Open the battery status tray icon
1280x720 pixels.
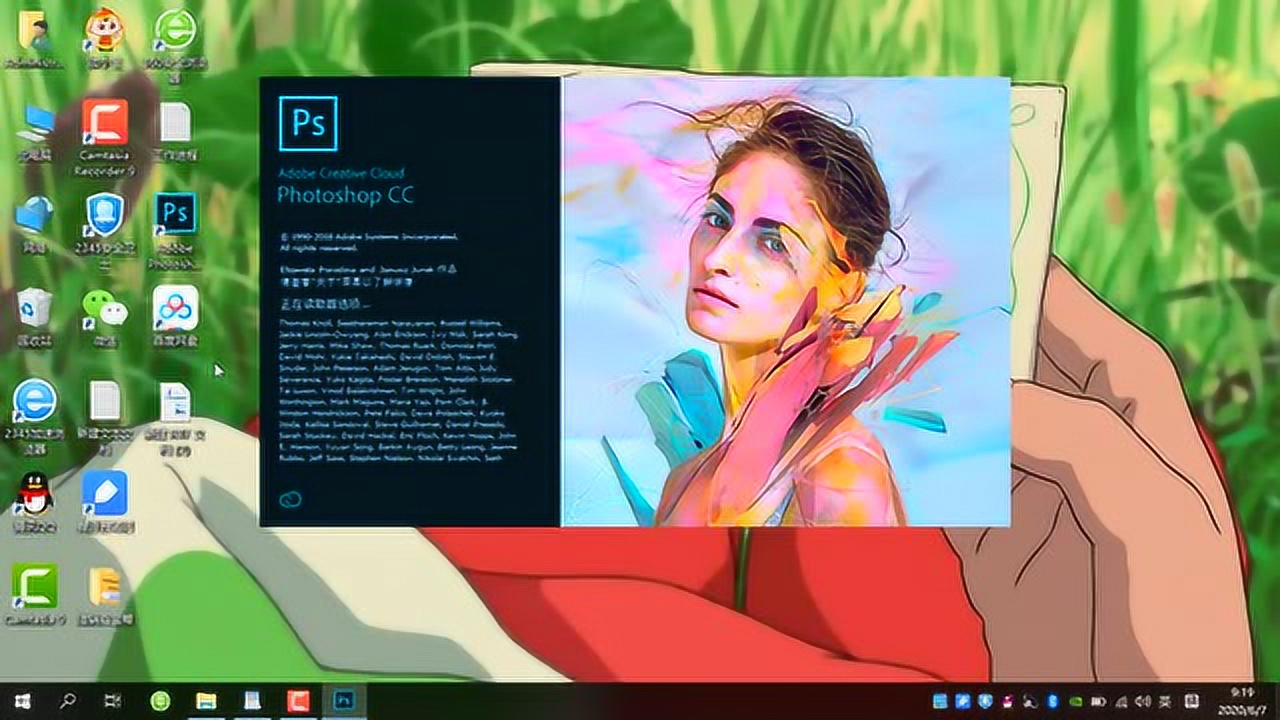click(x=1099, y=701)
